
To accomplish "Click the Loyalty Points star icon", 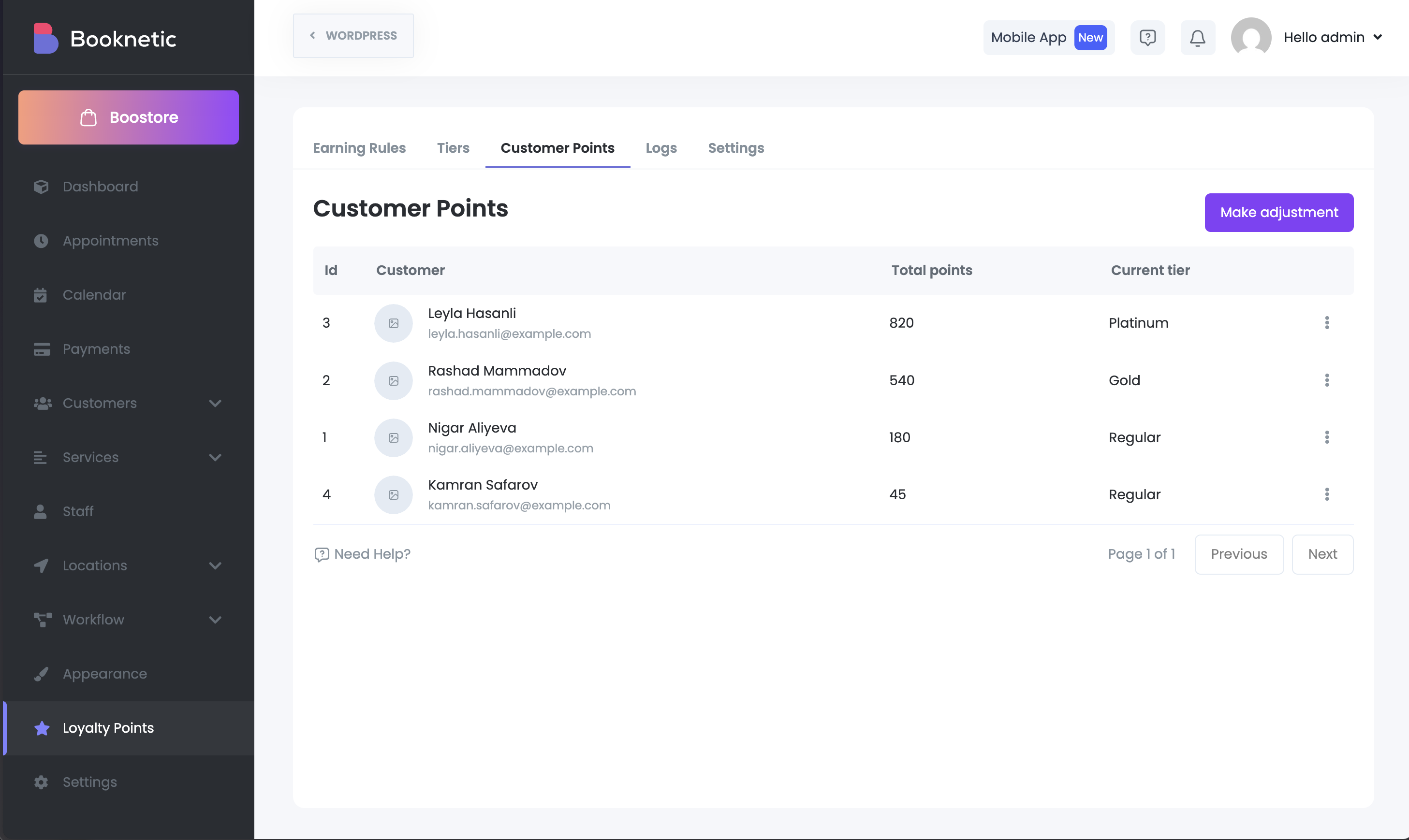I will click(x=41, y=728).
